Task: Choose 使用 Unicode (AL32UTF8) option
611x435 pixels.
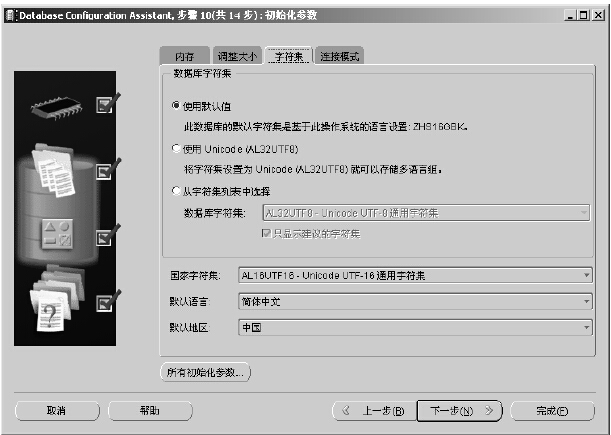Action: point(177,149)
